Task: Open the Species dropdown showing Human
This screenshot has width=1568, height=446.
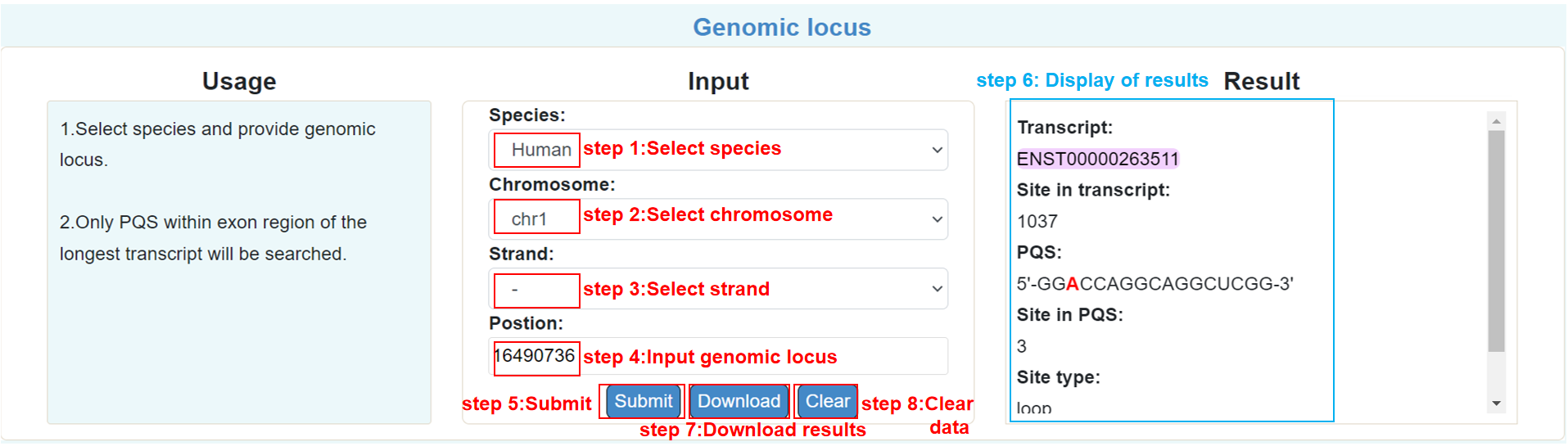Action: click(718, 150)
